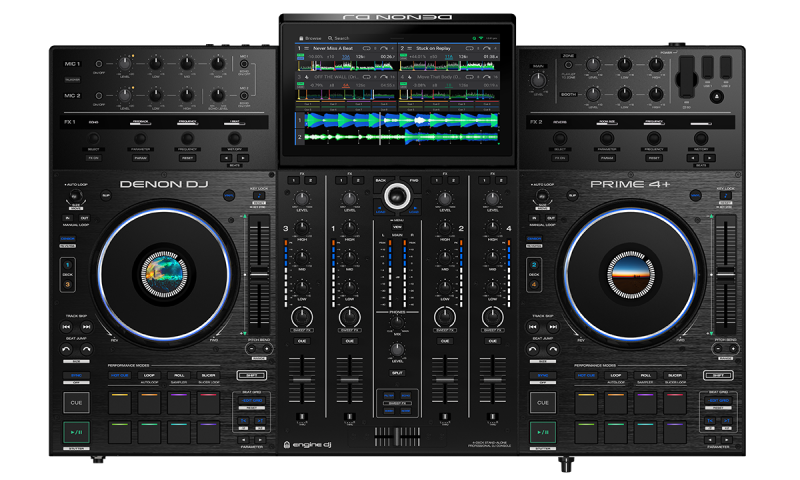
Task: Grab channel 1 volume fader
Action: [x=349, y=380]
